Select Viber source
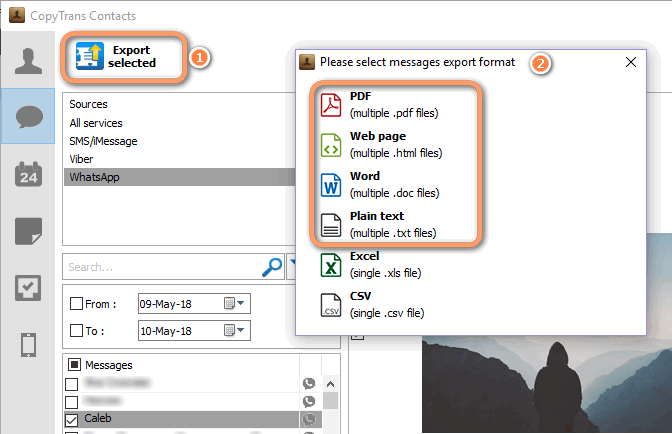Screen dimensions: 672x434 (x=81, y=159)
